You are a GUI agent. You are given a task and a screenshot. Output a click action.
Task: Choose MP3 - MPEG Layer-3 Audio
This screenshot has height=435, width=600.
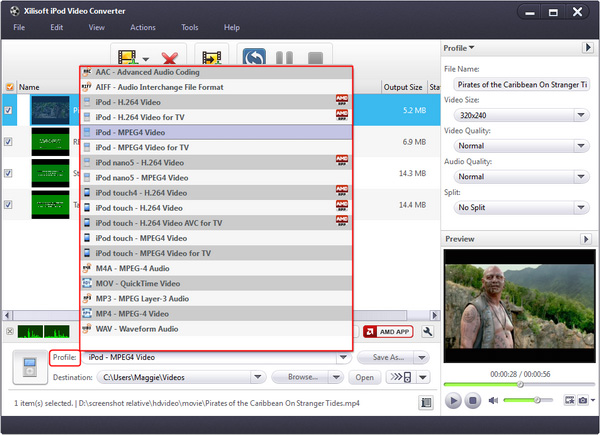(216, 298)
